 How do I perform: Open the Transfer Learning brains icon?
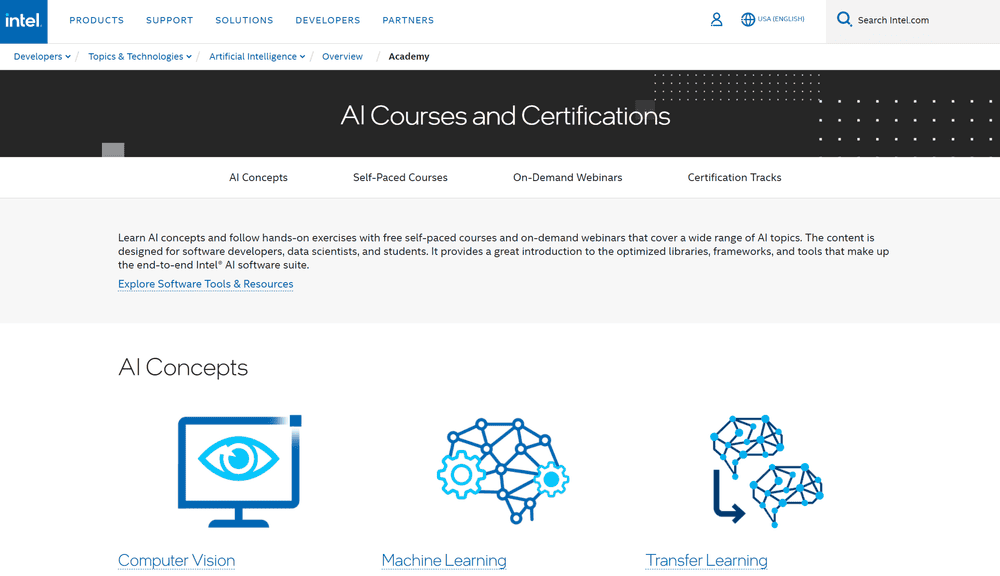(767, 471)
